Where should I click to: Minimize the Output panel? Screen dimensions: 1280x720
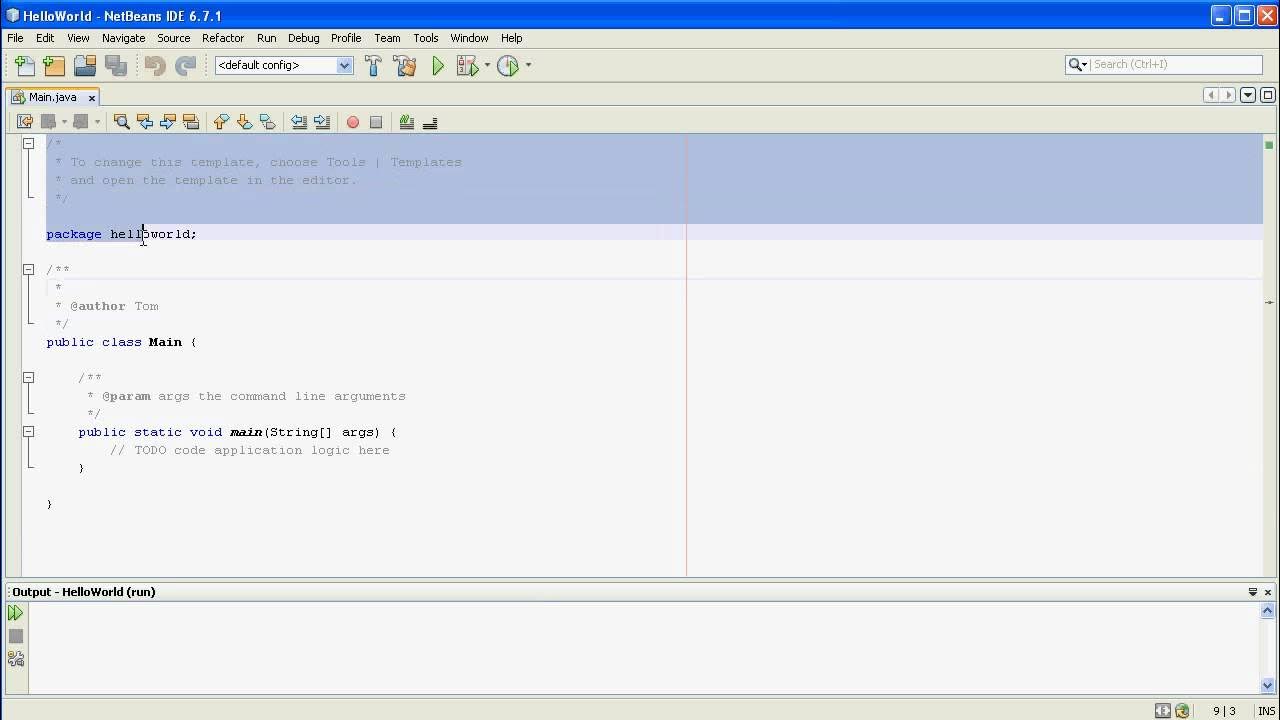pyautogui.click(x=1253, y=592)
